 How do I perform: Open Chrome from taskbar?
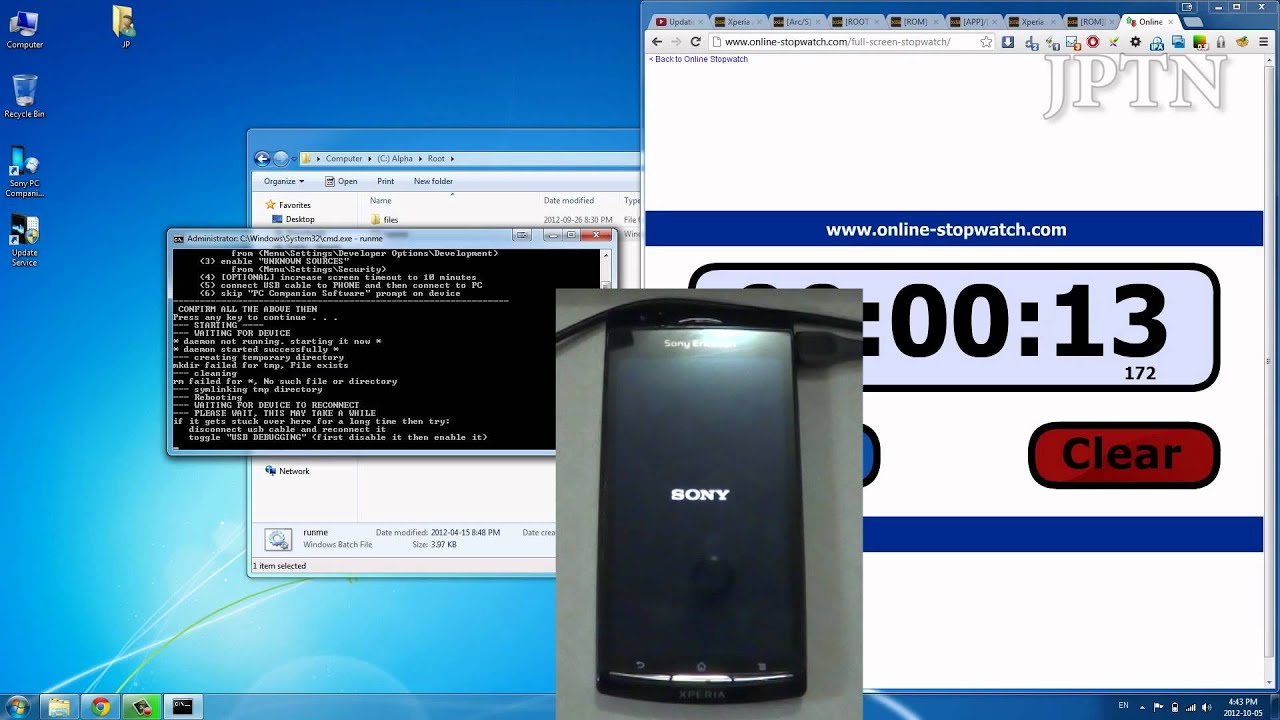101,706
